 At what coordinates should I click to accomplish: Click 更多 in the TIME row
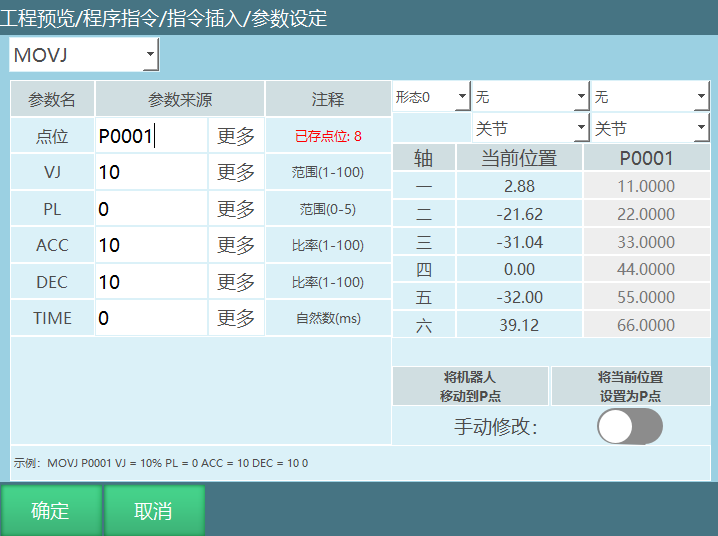(x=236, y=318)
